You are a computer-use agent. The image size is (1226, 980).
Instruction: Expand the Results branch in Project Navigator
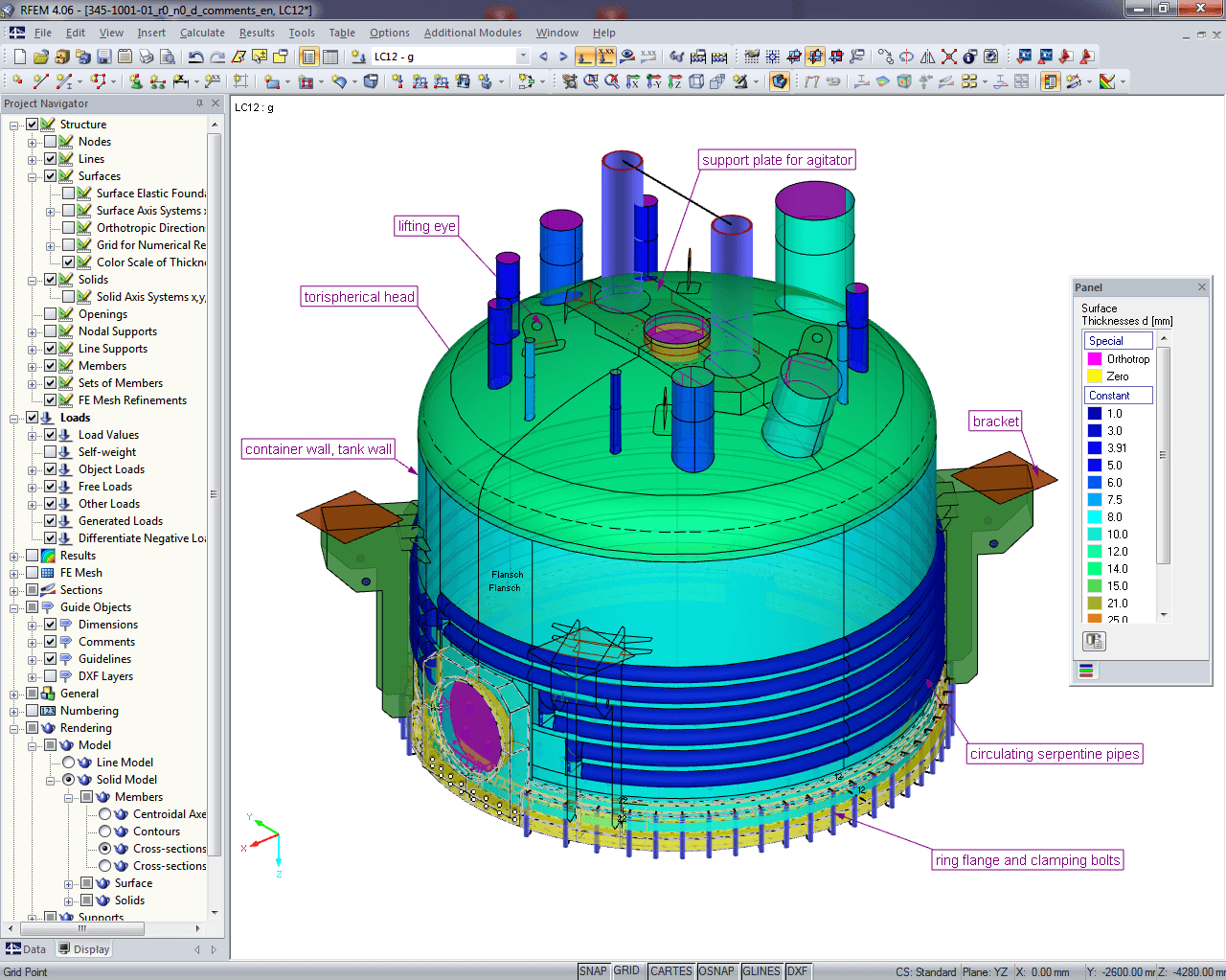(12, 555)
